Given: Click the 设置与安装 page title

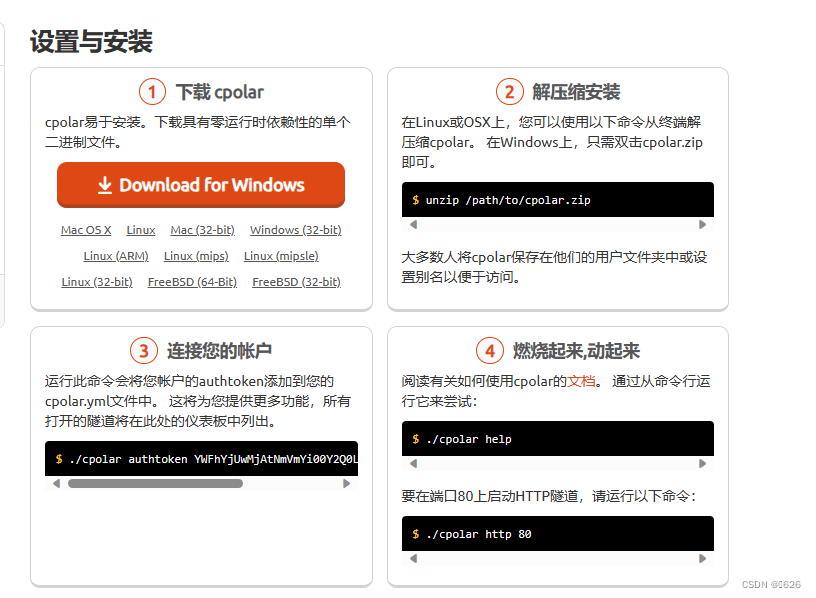Looking at the screenshot, I should click(91, 41).
